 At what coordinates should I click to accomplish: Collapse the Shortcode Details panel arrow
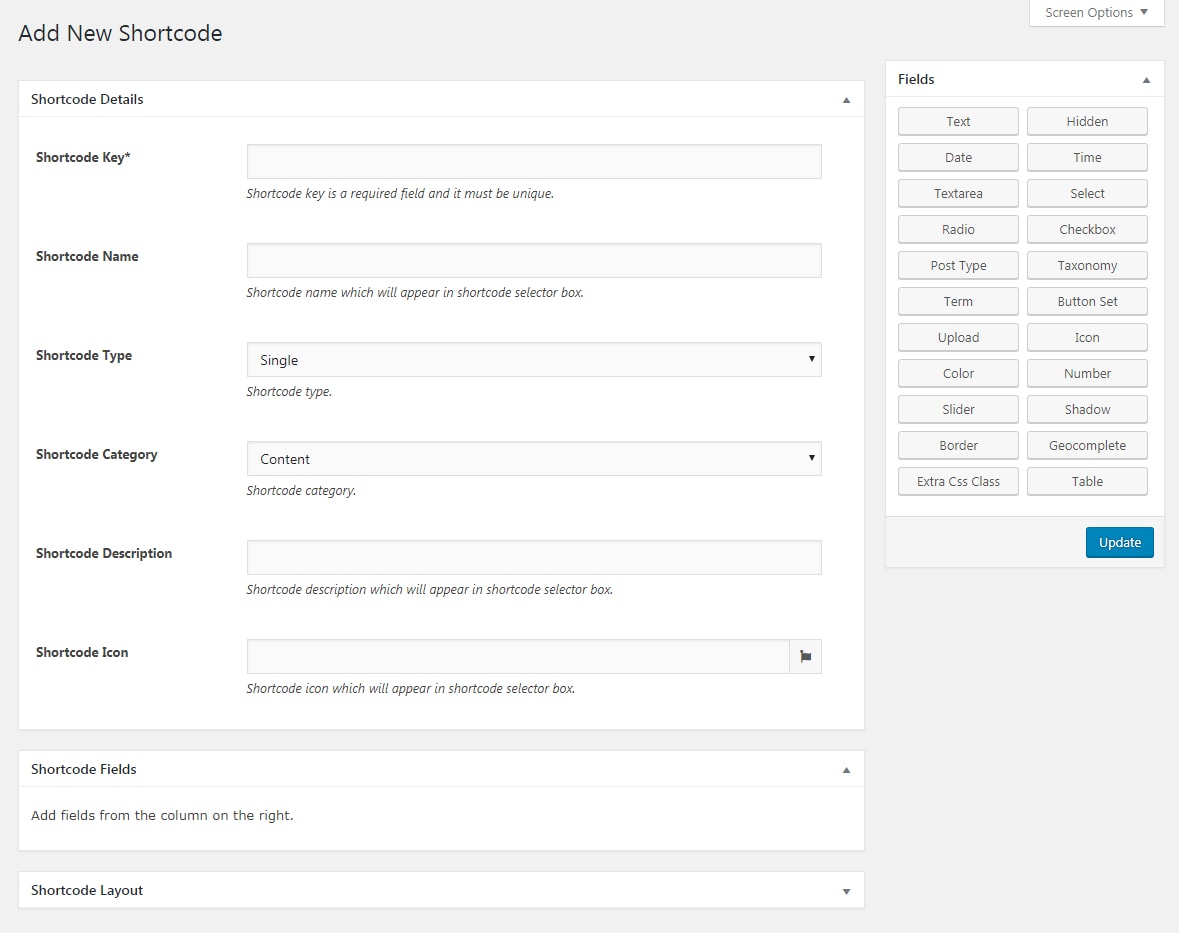[x=846, y=100]
